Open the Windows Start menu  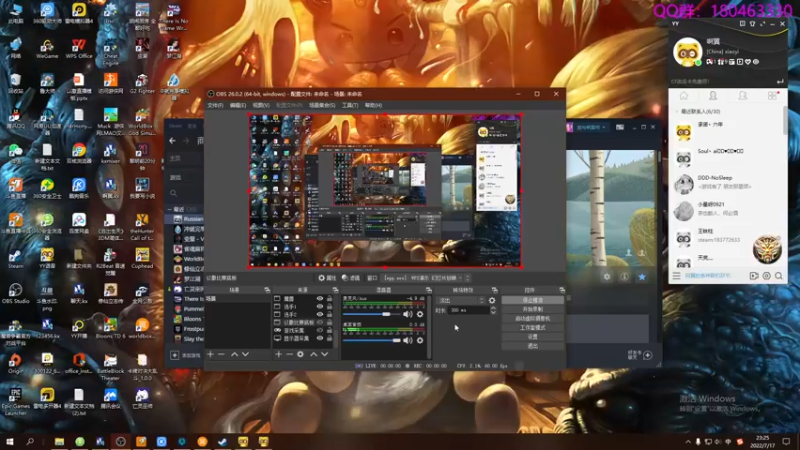pos(9,441)
